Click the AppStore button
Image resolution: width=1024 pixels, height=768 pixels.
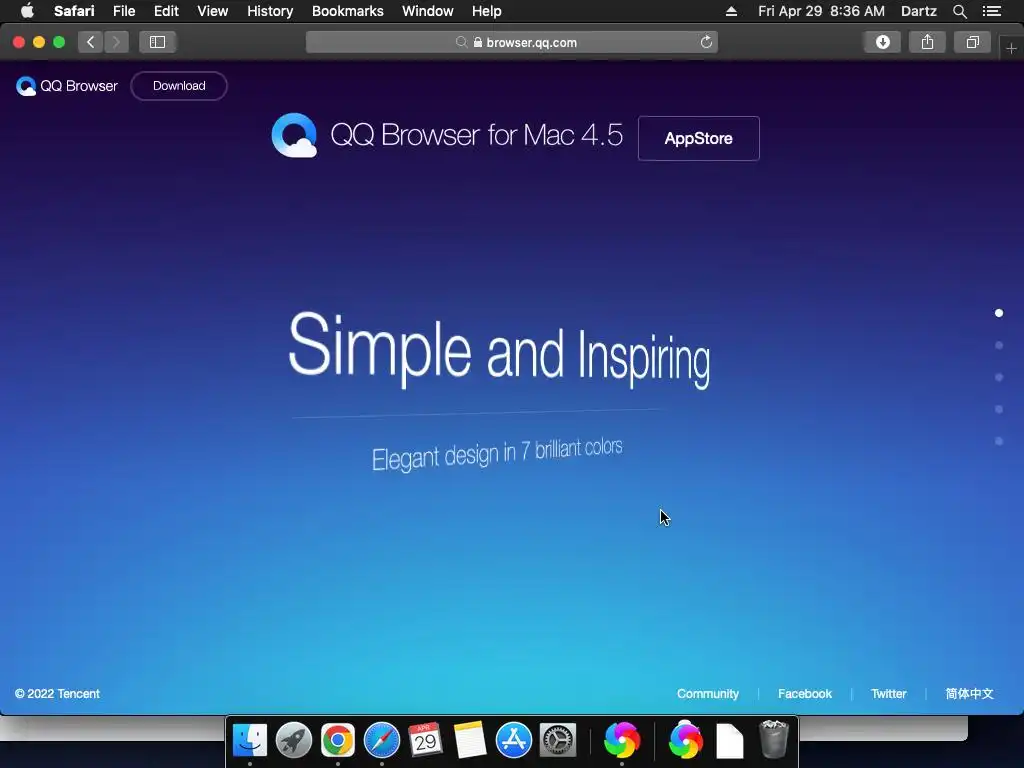699,138
